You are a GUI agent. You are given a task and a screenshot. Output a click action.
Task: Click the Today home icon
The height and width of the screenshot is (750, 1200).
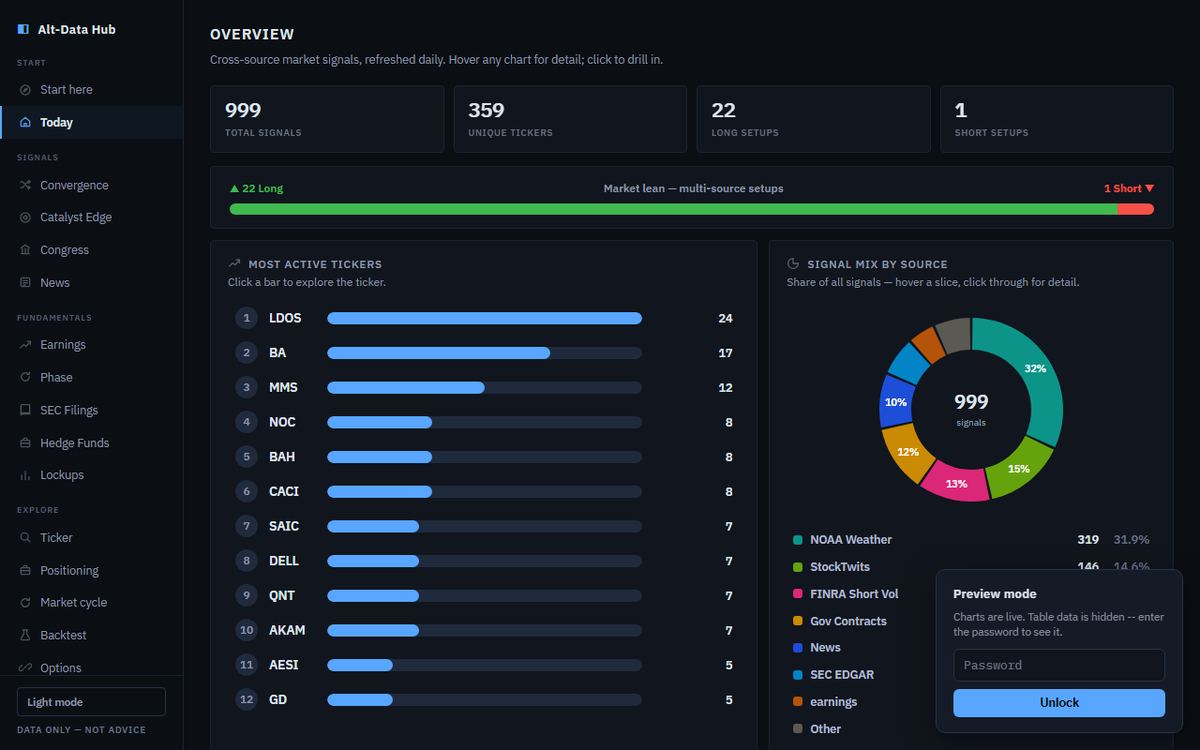(25, 122)
